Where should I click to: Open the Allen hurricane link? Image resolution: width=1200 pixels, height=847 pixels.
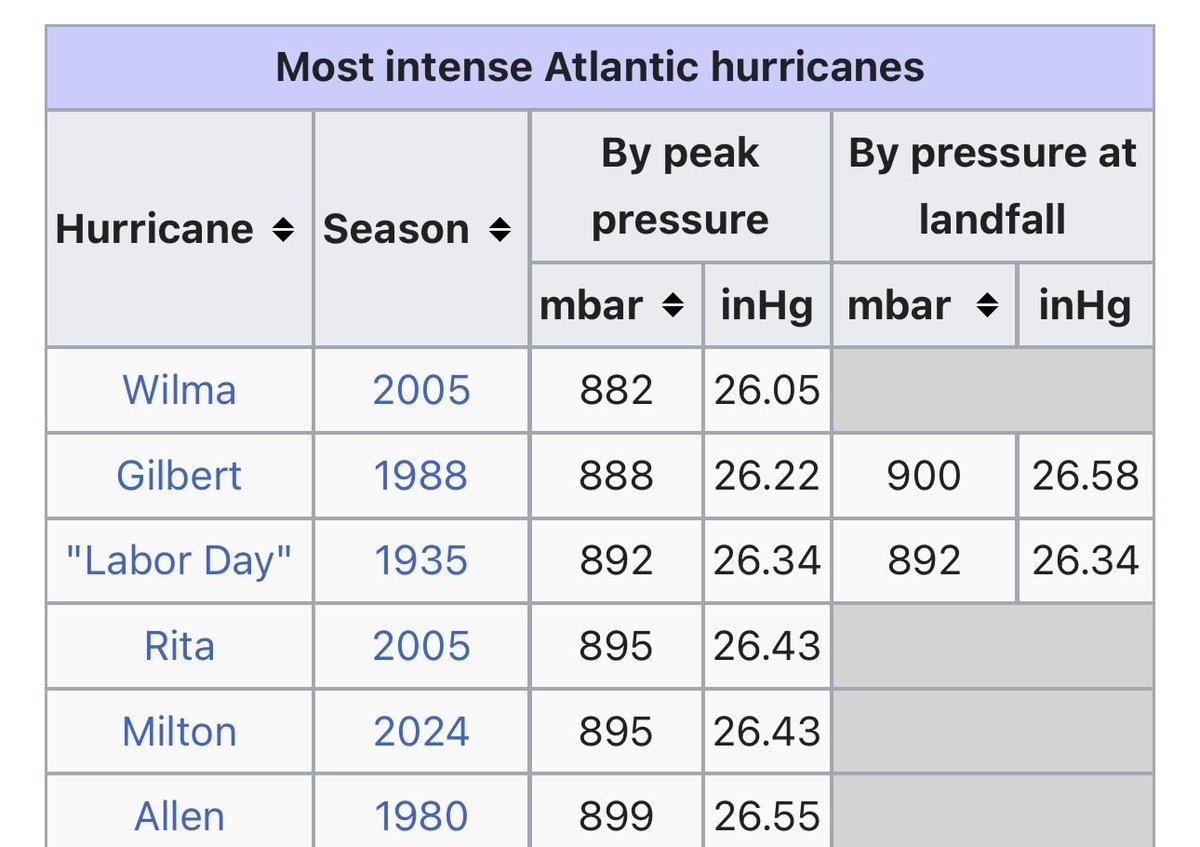coord(179,817)
